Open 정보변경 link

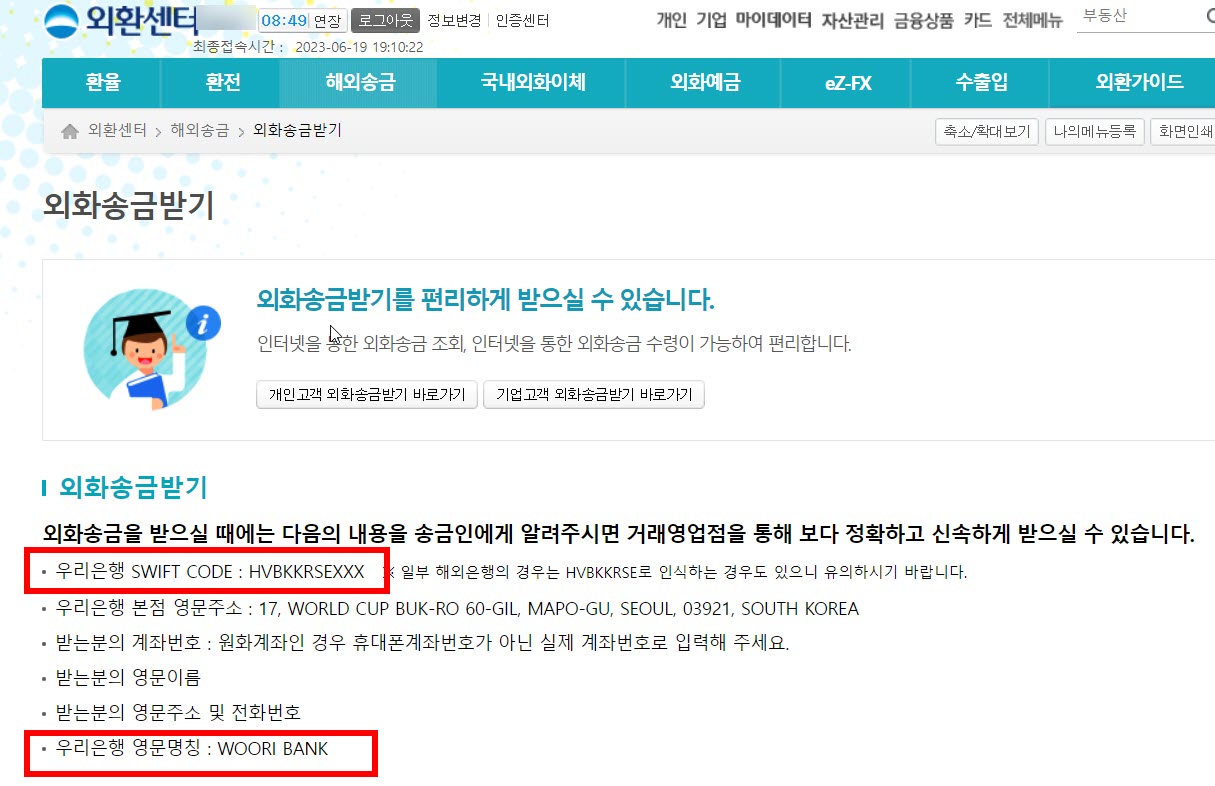pyautogui.click(x=454, y=21)
